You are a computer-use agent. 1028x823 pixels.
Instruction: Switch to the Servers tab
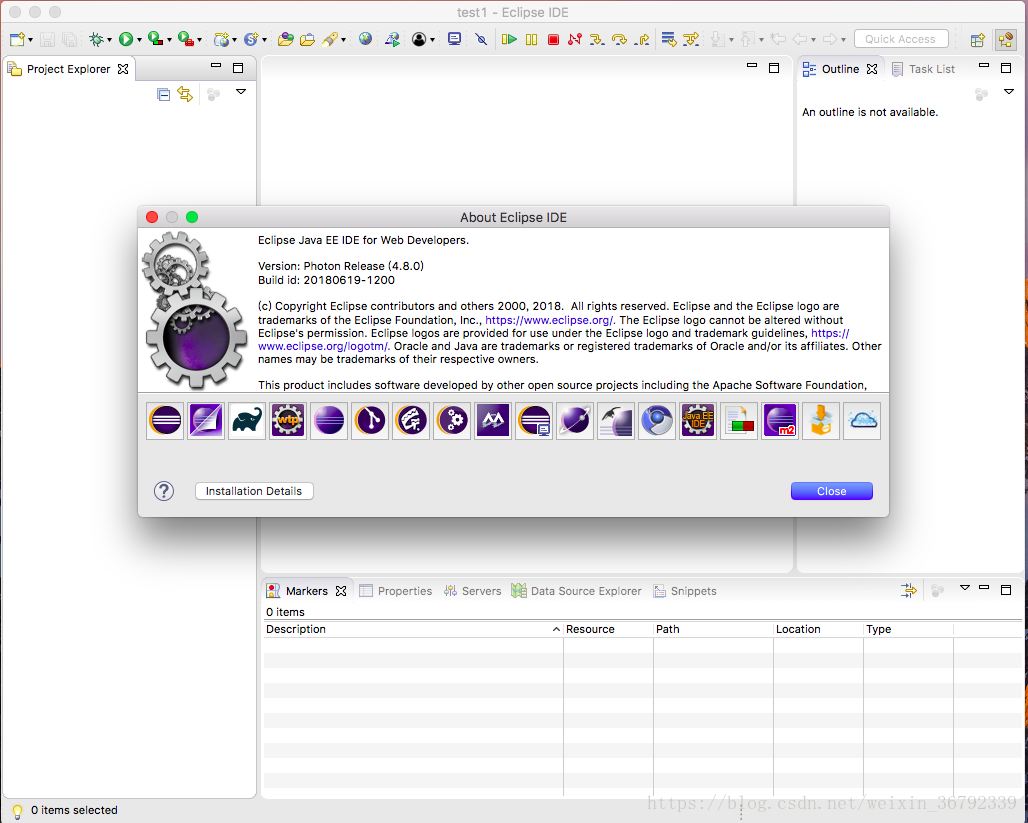click(x=473, y=591)
